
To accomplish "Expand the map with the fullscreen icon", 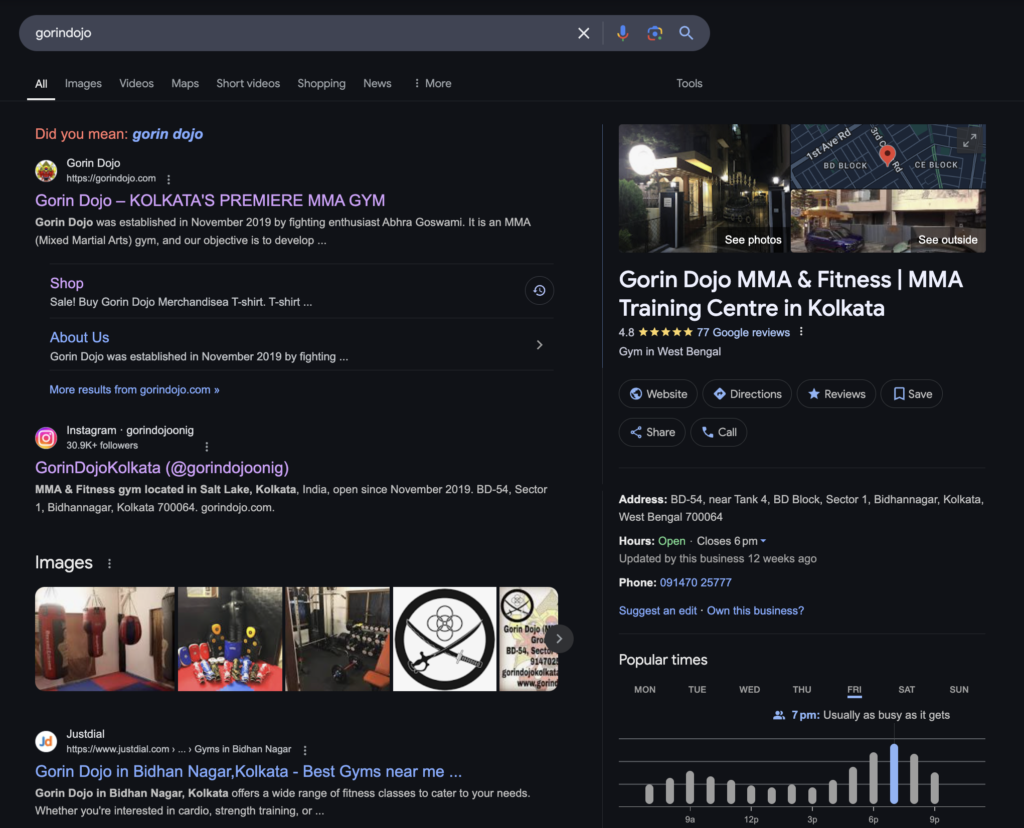I will point(970,140).
